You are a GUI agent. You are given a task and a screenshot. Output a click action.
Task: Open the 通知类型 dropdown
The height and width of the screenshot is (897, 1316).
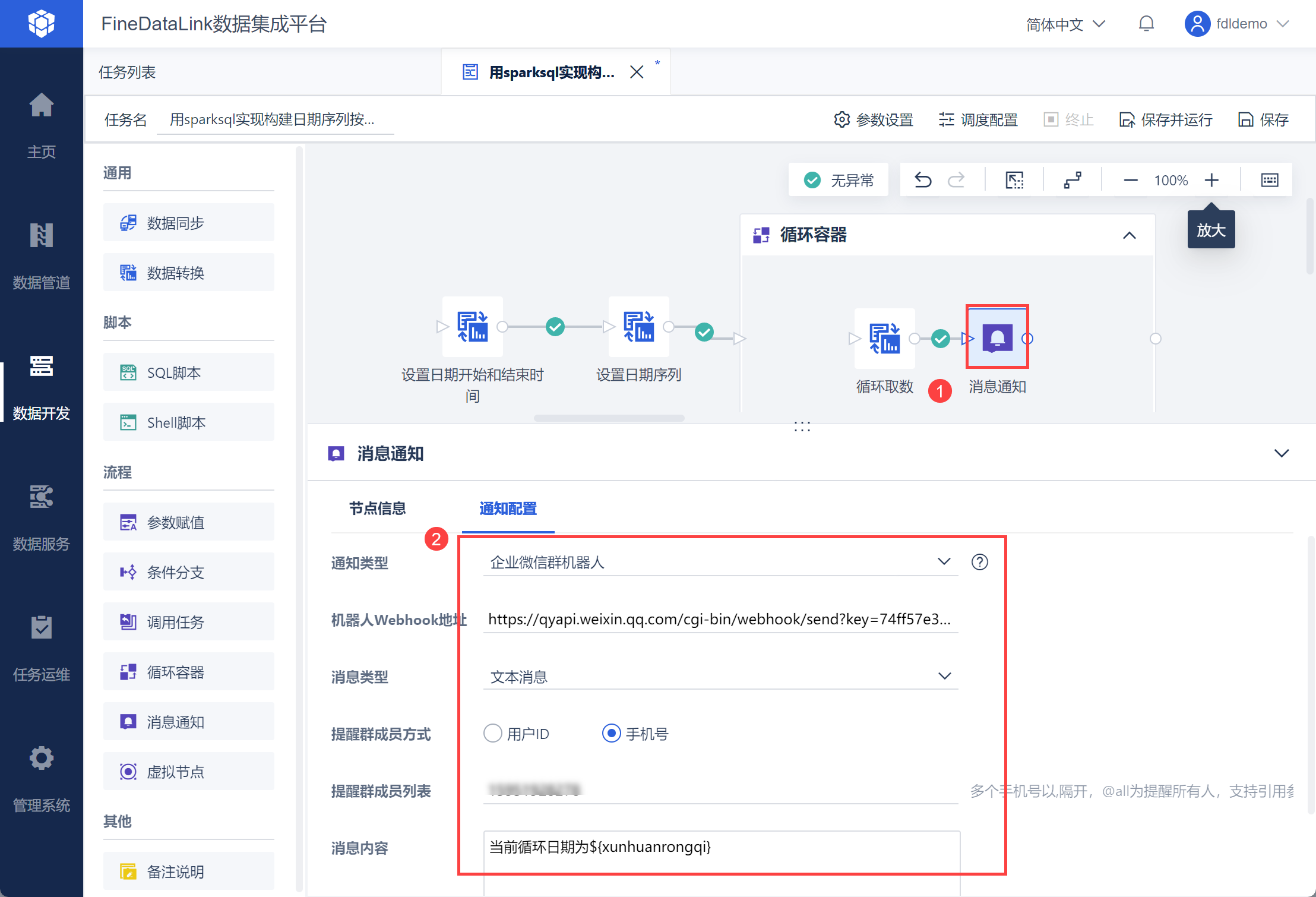tap(720, 562)
